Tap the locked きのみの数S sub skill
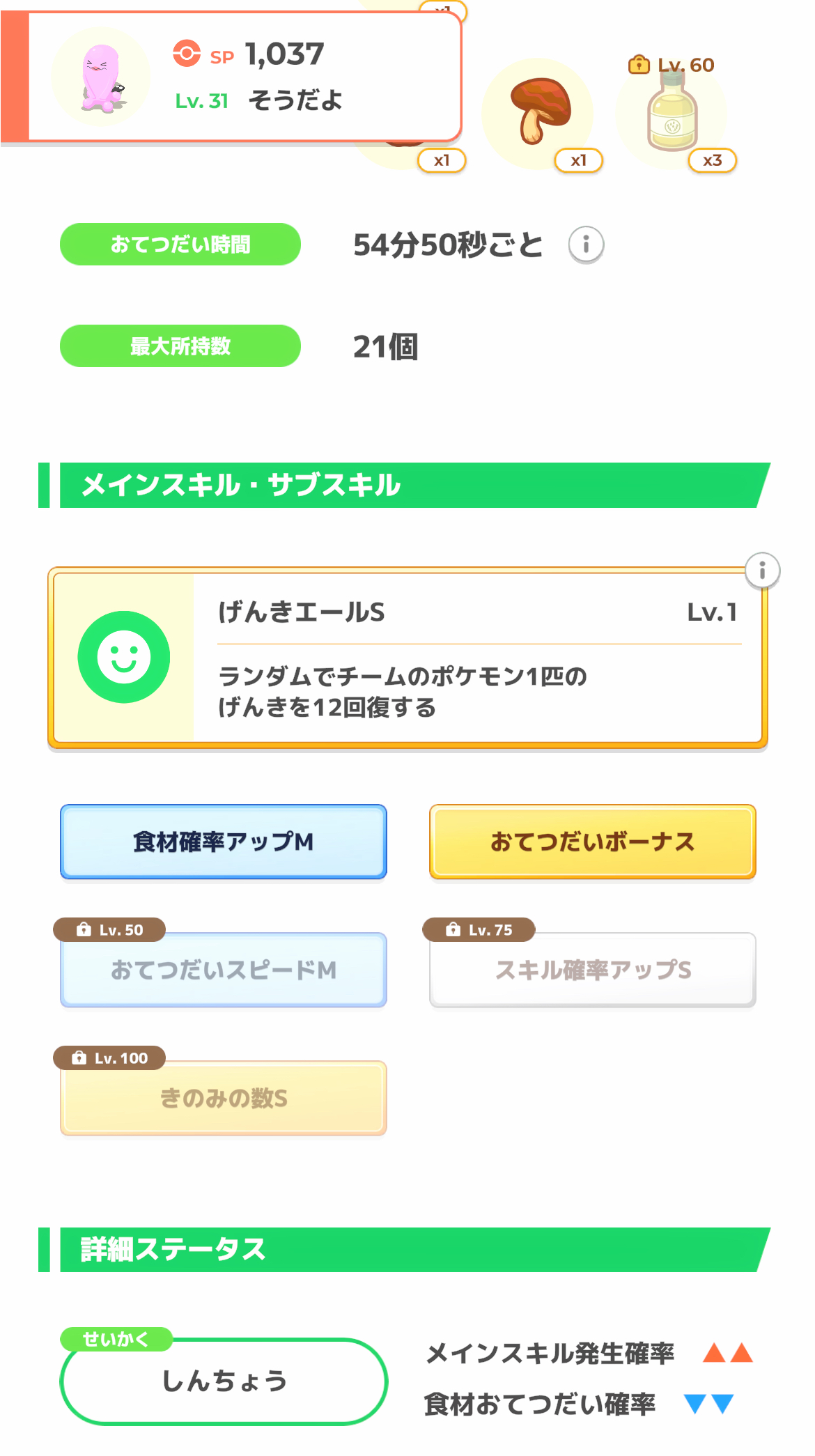 pos(224,1098)
